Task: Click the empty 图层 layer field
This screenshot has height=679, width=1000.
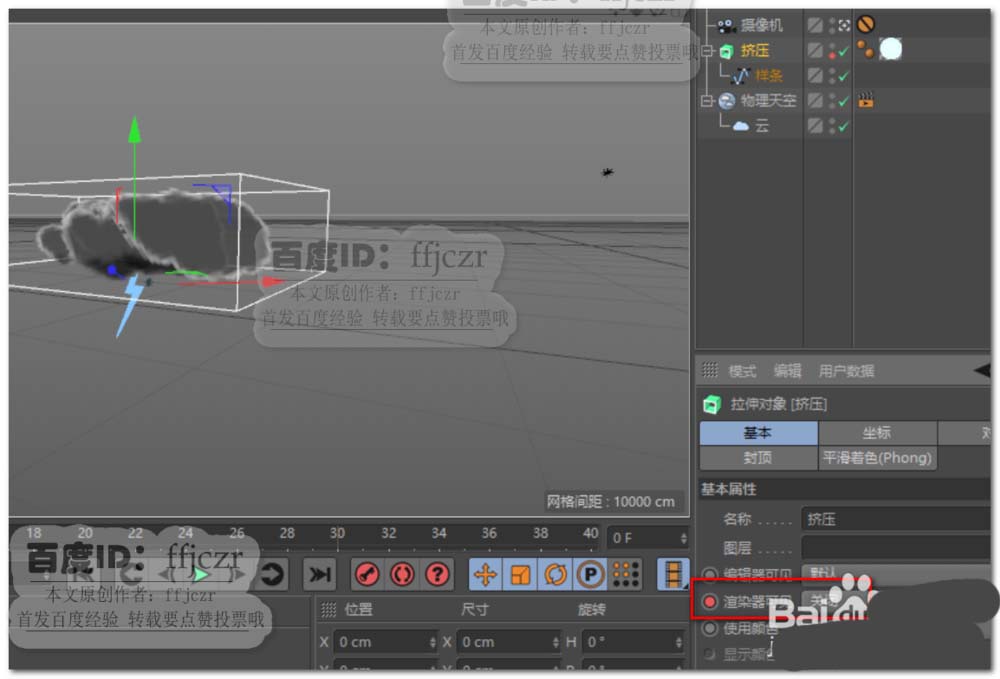Action: click(x=896, y=547)
